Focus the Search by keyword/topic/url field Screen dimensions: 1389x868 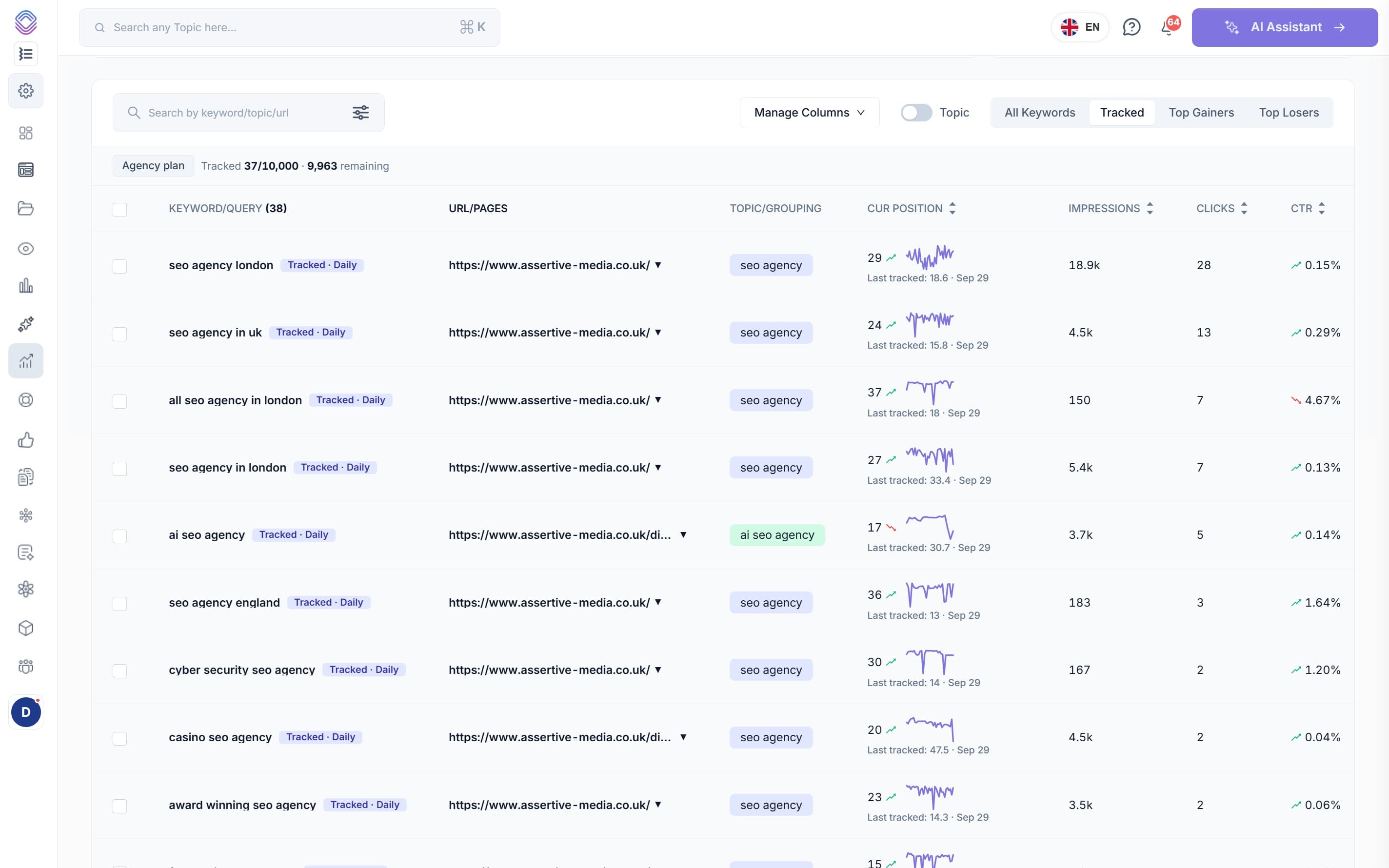(249, 113)
